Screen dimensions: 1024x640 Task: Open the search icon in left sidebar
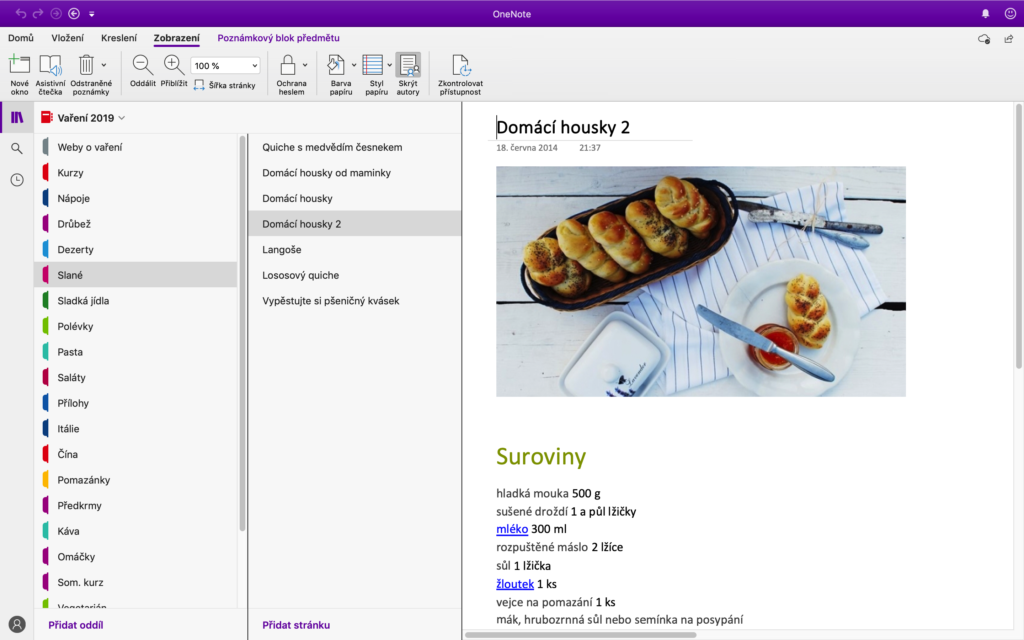pyautogui.click(x=17, y=148)
